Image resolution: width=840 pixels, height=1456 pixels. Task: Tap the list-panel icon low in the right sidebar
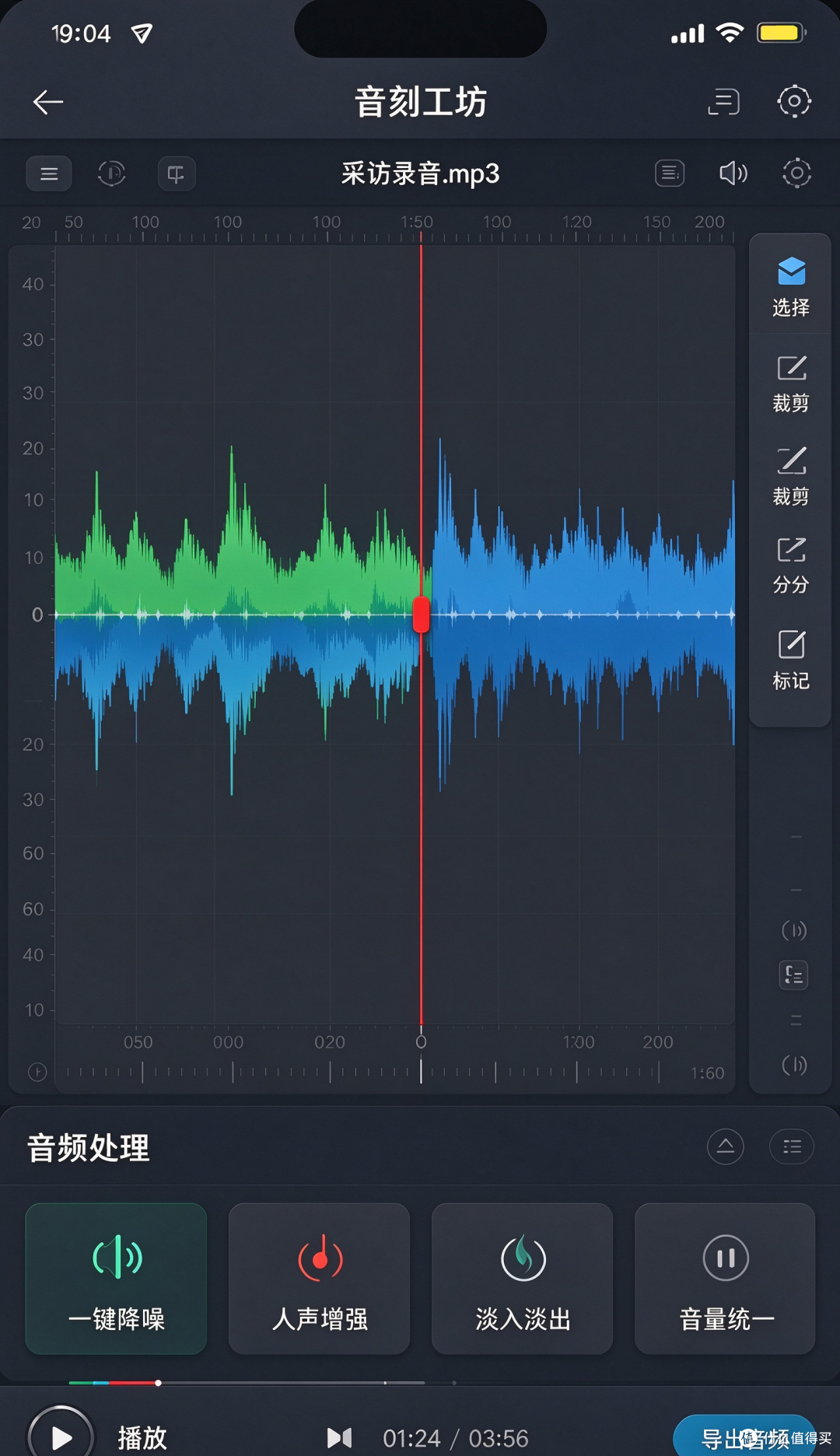794,975
